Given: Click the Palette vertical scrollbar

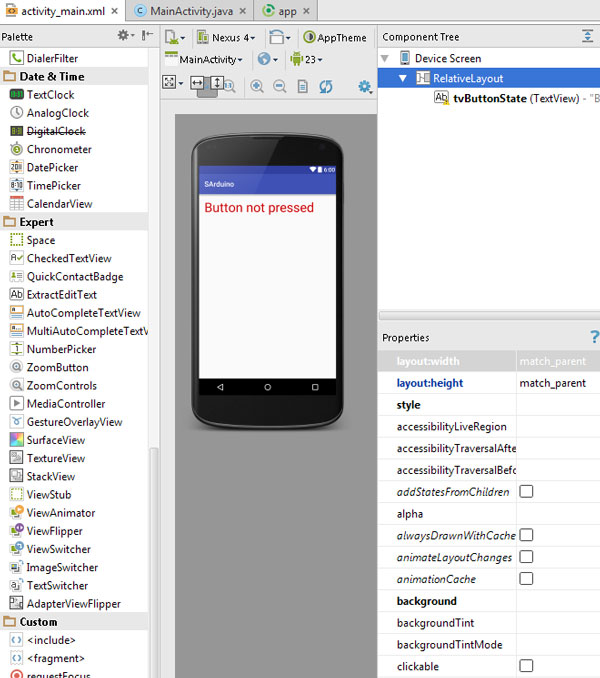Looking at the screenshot, I should [153, 562].
